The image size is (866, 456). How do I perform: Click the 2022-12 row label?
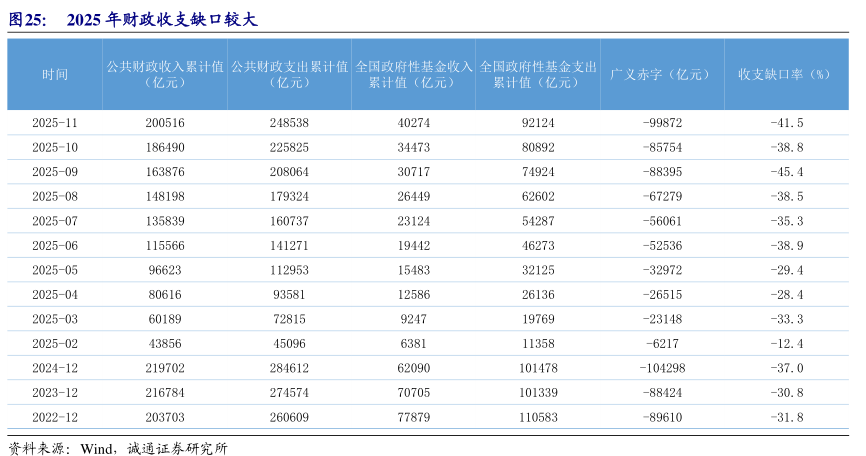pos(55,417)
